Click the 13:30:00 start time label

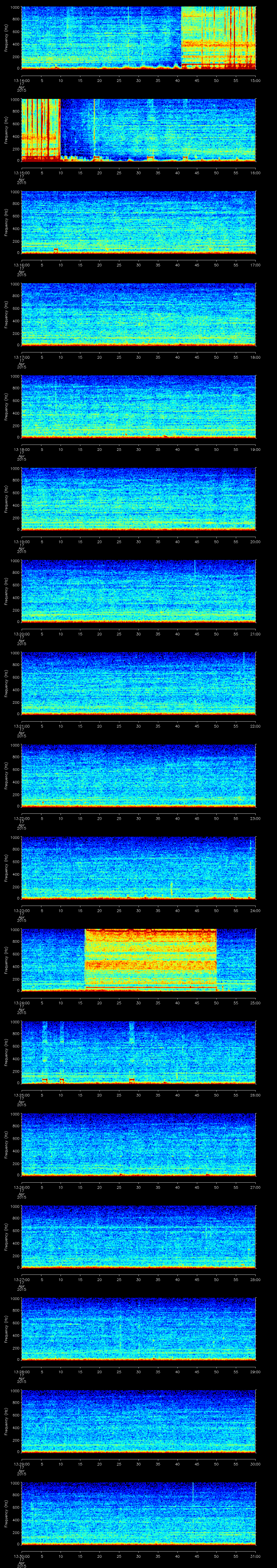(21, 1556)
